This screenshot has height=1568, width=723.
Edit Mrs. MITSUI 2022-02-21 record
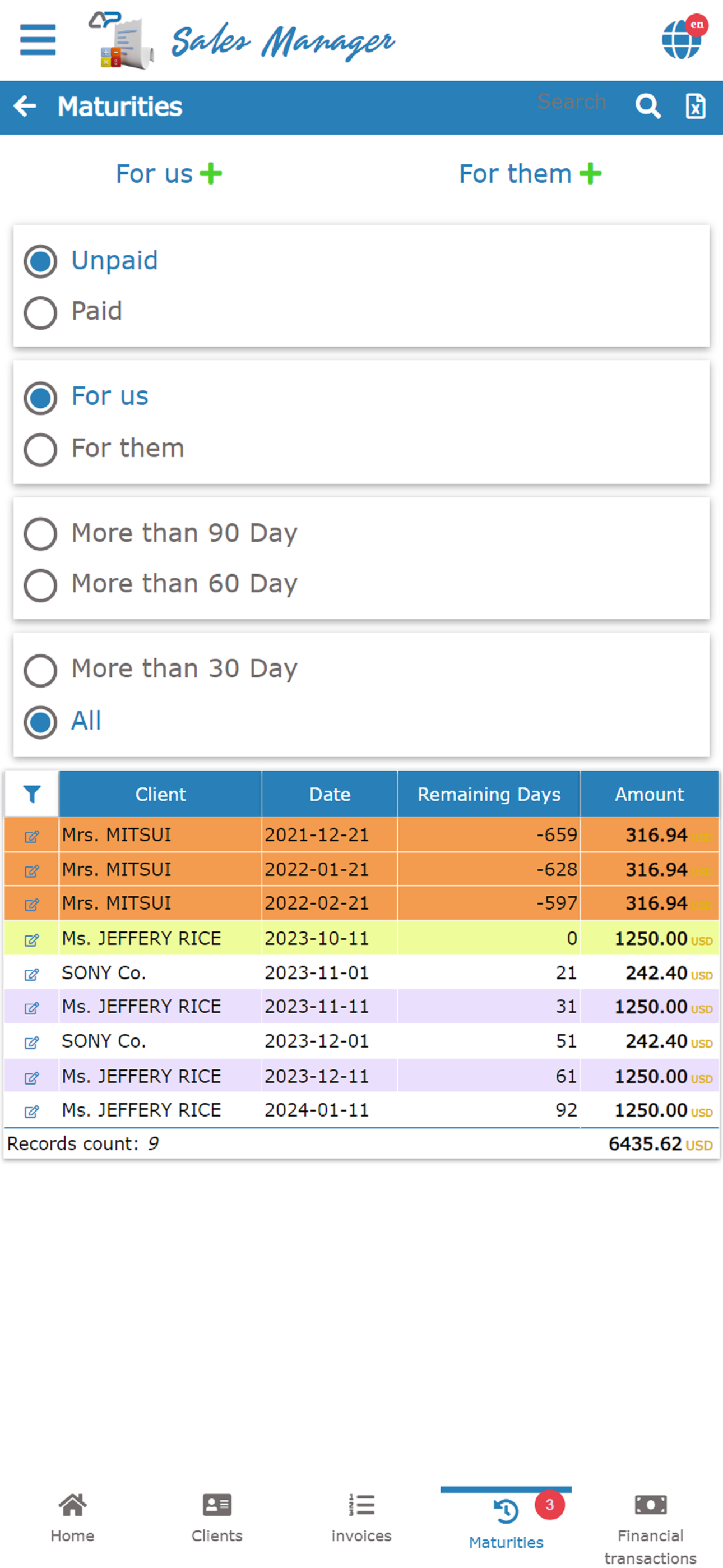tap(31, 905)
